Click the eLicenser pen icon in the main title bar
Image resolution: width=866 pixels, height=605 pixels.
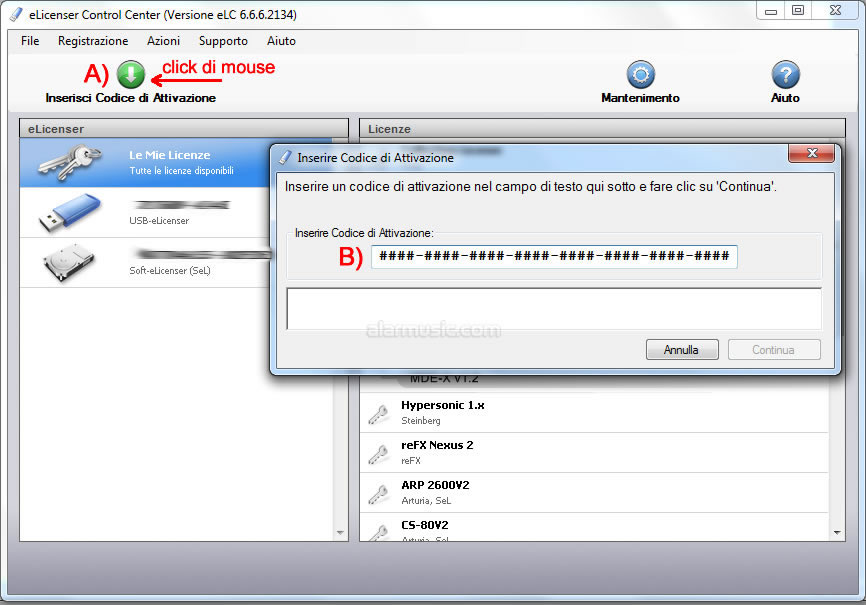tap(17, 14)
